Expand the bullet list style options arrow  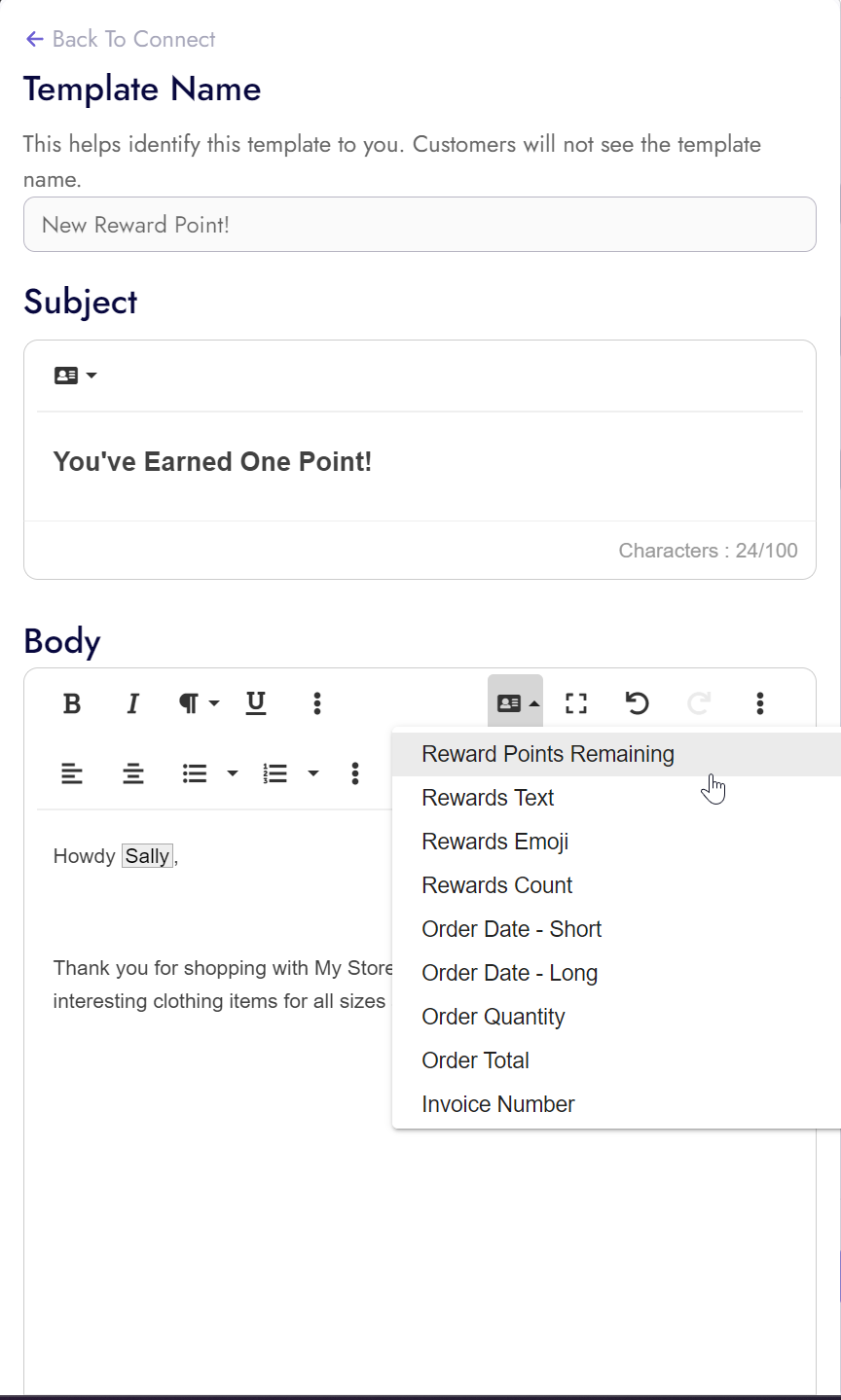point(232,772)
